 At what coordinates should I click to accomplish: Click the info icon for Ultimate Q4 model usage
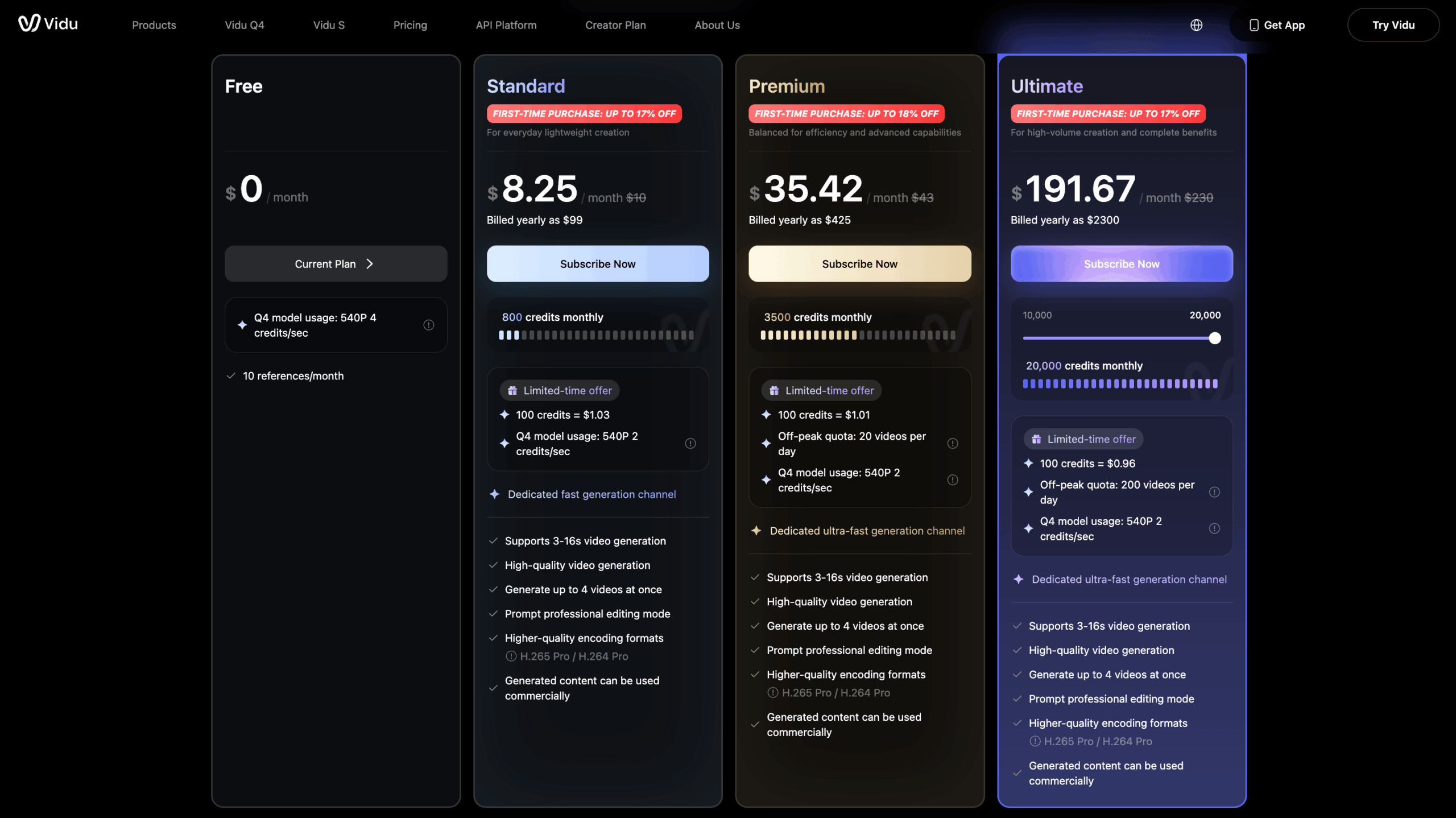click(x=1214, y=528)
